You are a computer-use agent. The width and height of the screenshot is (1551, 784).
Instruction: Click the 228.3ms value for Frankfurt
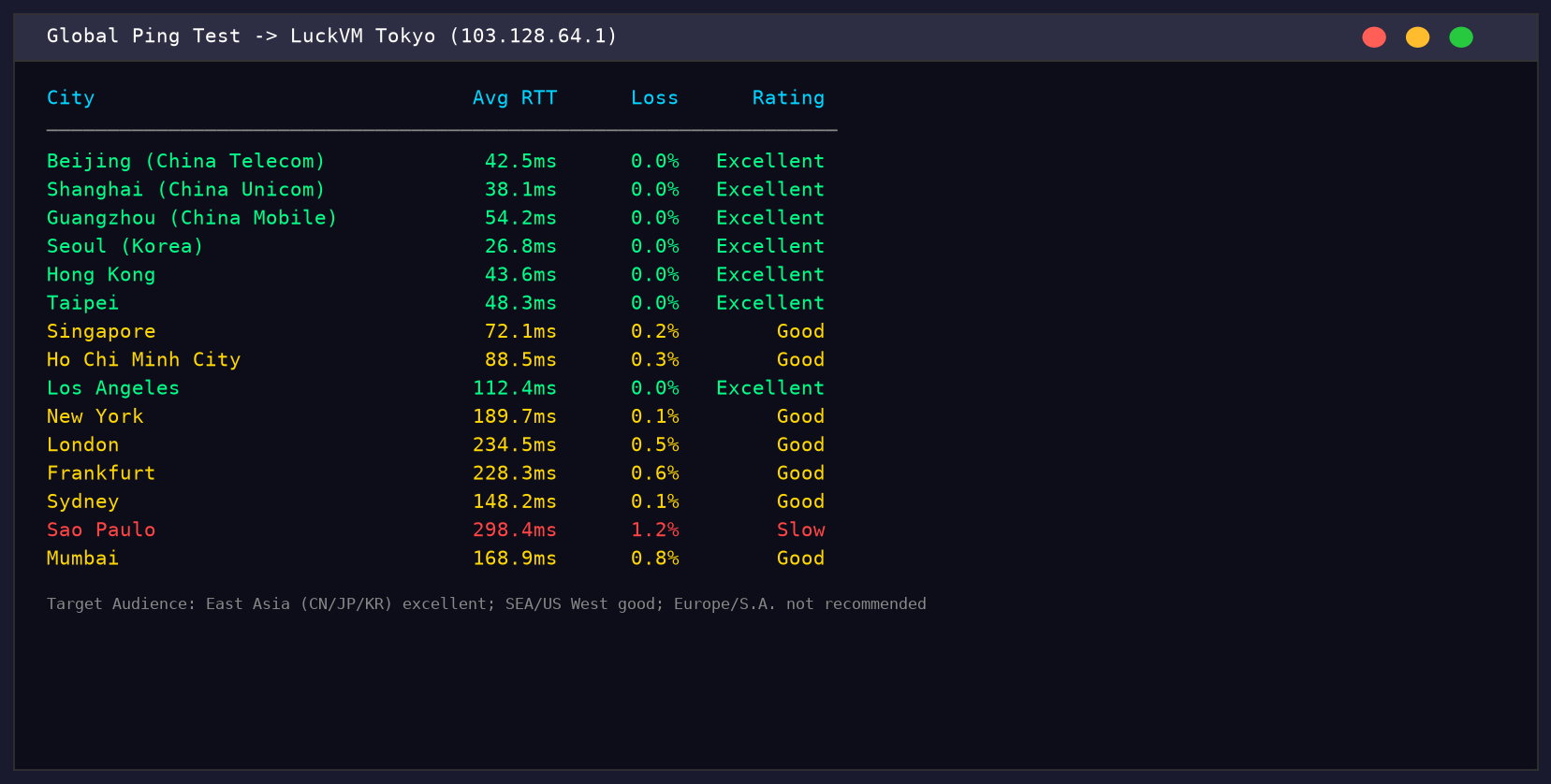515,473
